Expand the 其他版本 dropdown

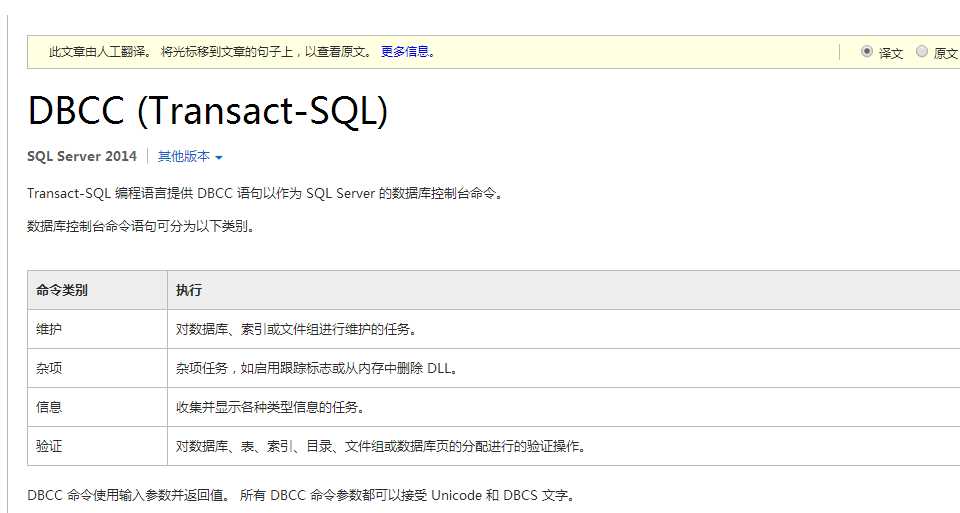point(190,157)
